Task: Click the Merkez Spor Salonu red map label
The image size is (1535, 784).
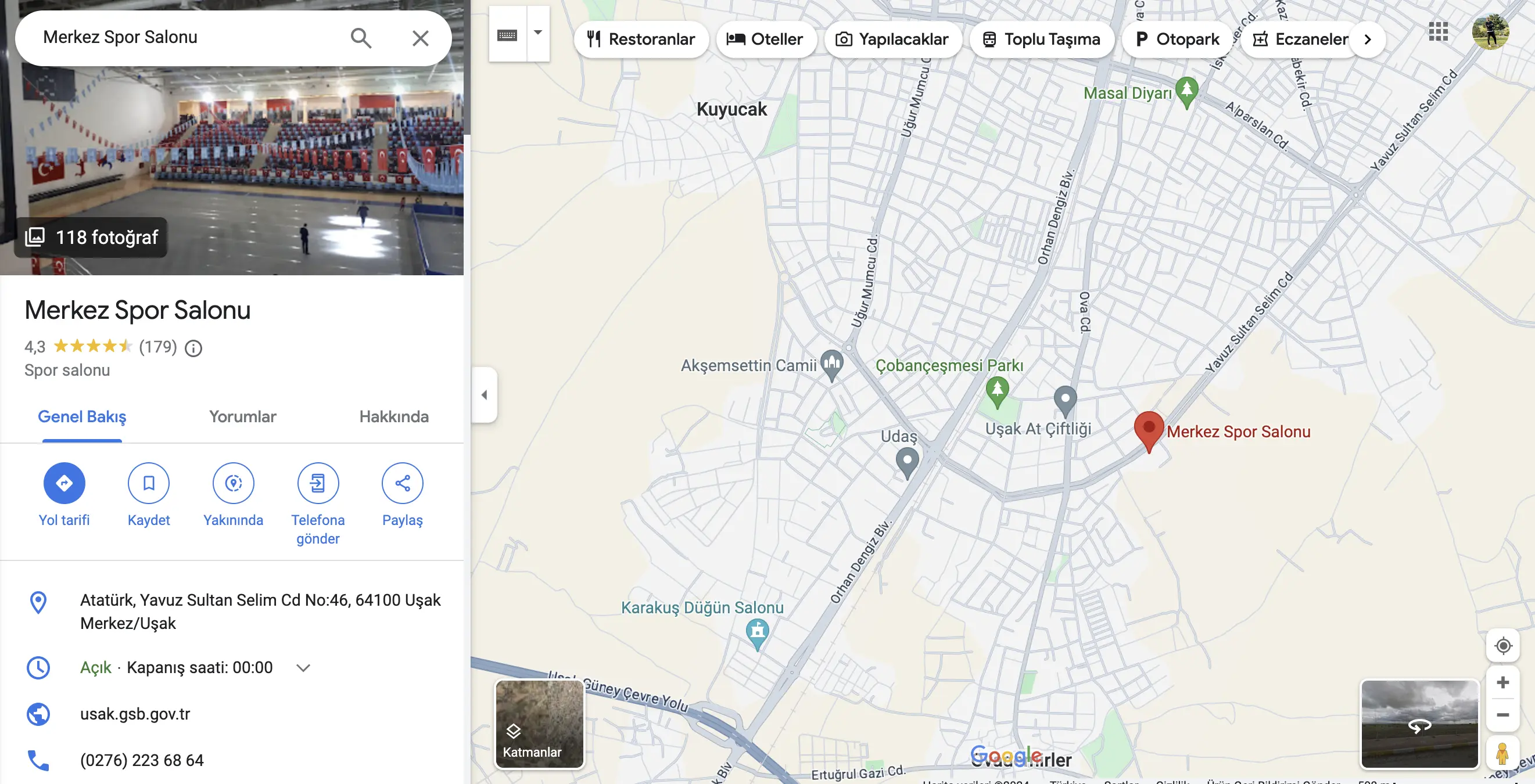Action: pyautogui.click(x=1238, y=431)
